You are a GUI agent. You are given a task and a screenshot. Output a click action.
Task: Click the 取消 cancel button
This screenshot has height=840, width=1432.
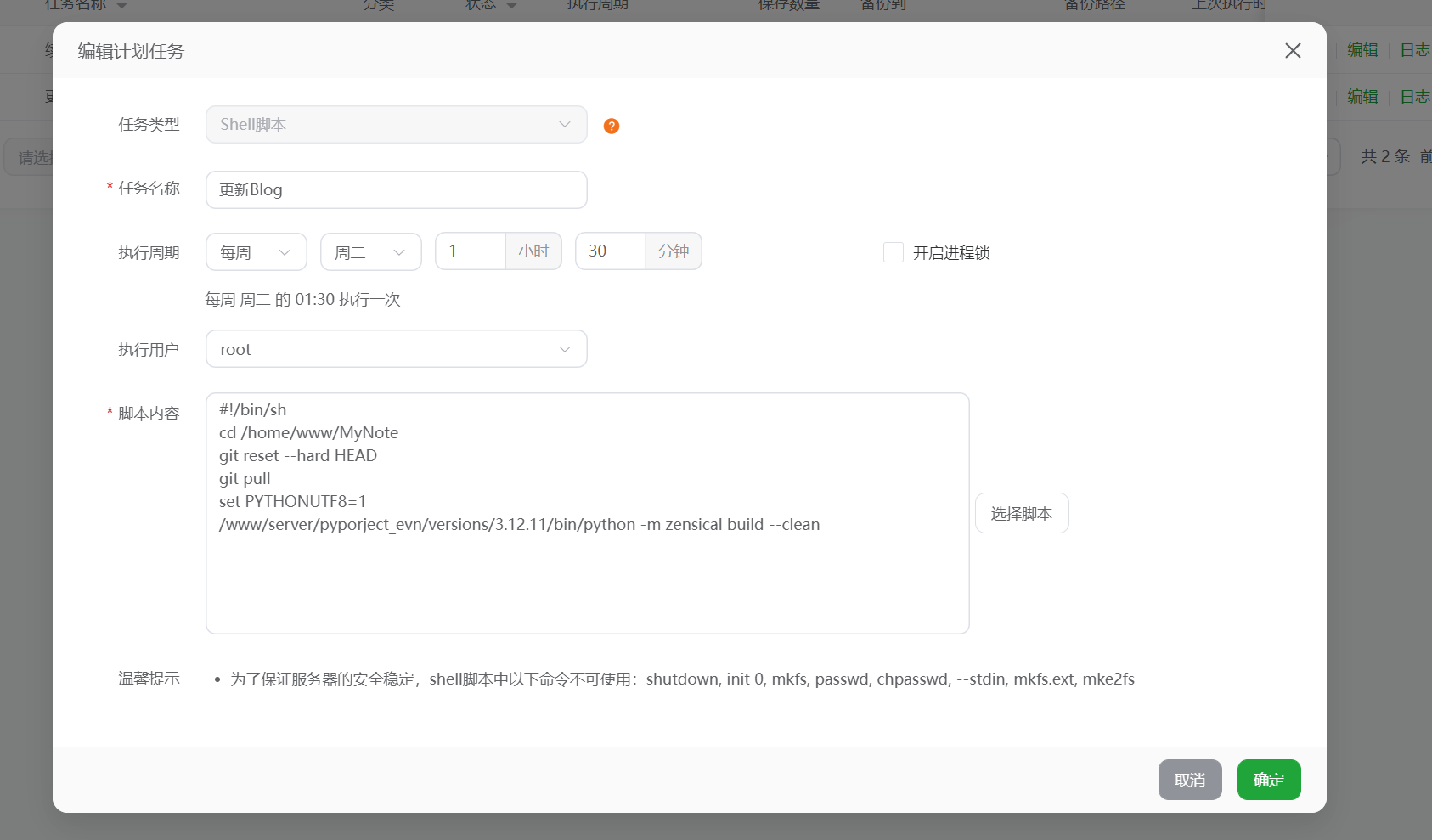[1189, 780]
